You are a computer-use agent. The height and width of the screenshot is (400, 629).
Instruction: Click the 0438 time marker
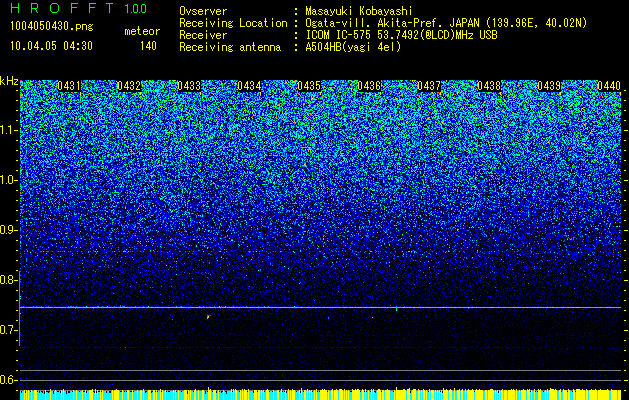click(x=489, y=86)
